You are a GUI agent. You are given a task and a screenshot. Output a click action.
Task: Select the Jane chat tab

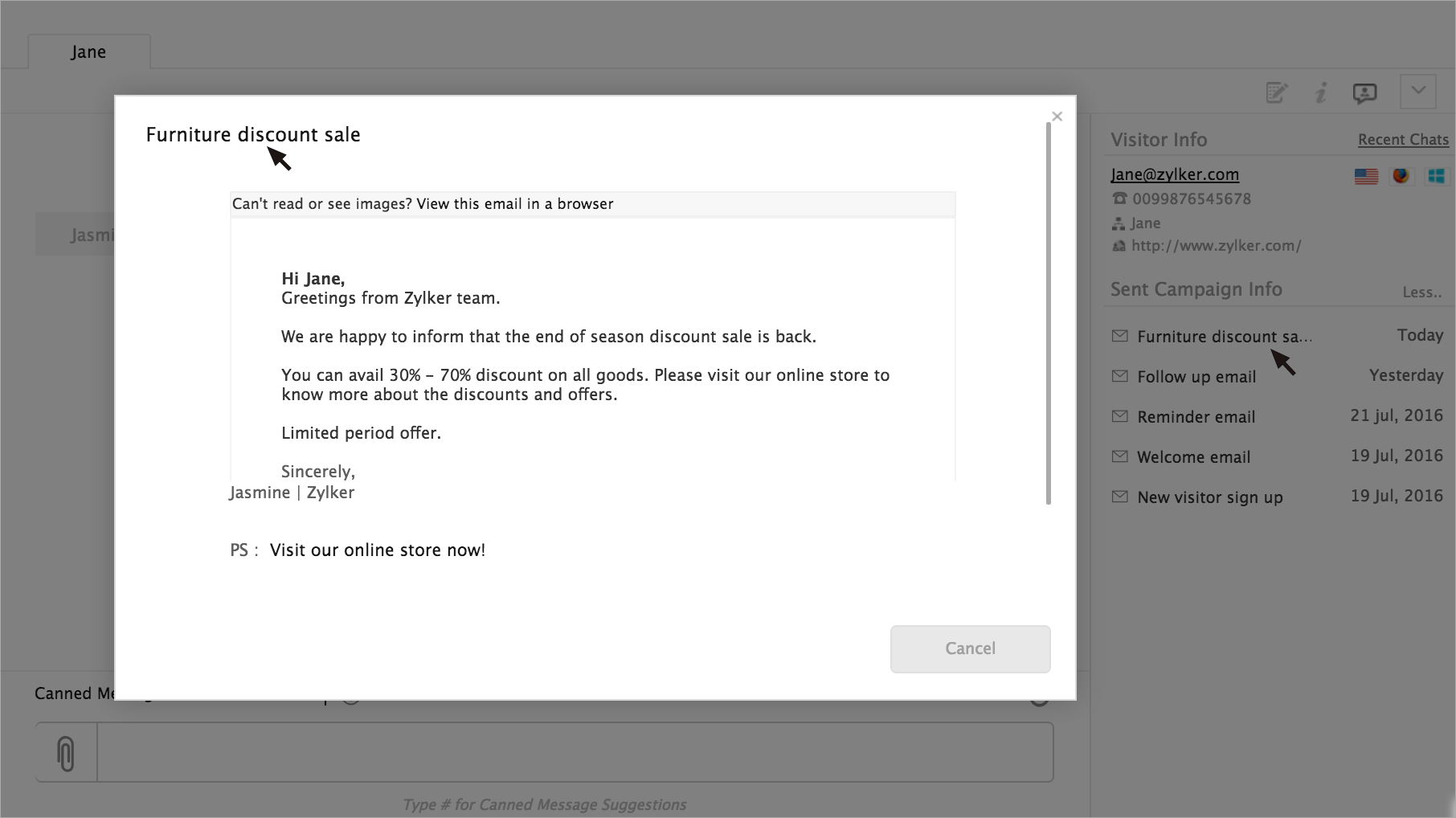(88, 51)
